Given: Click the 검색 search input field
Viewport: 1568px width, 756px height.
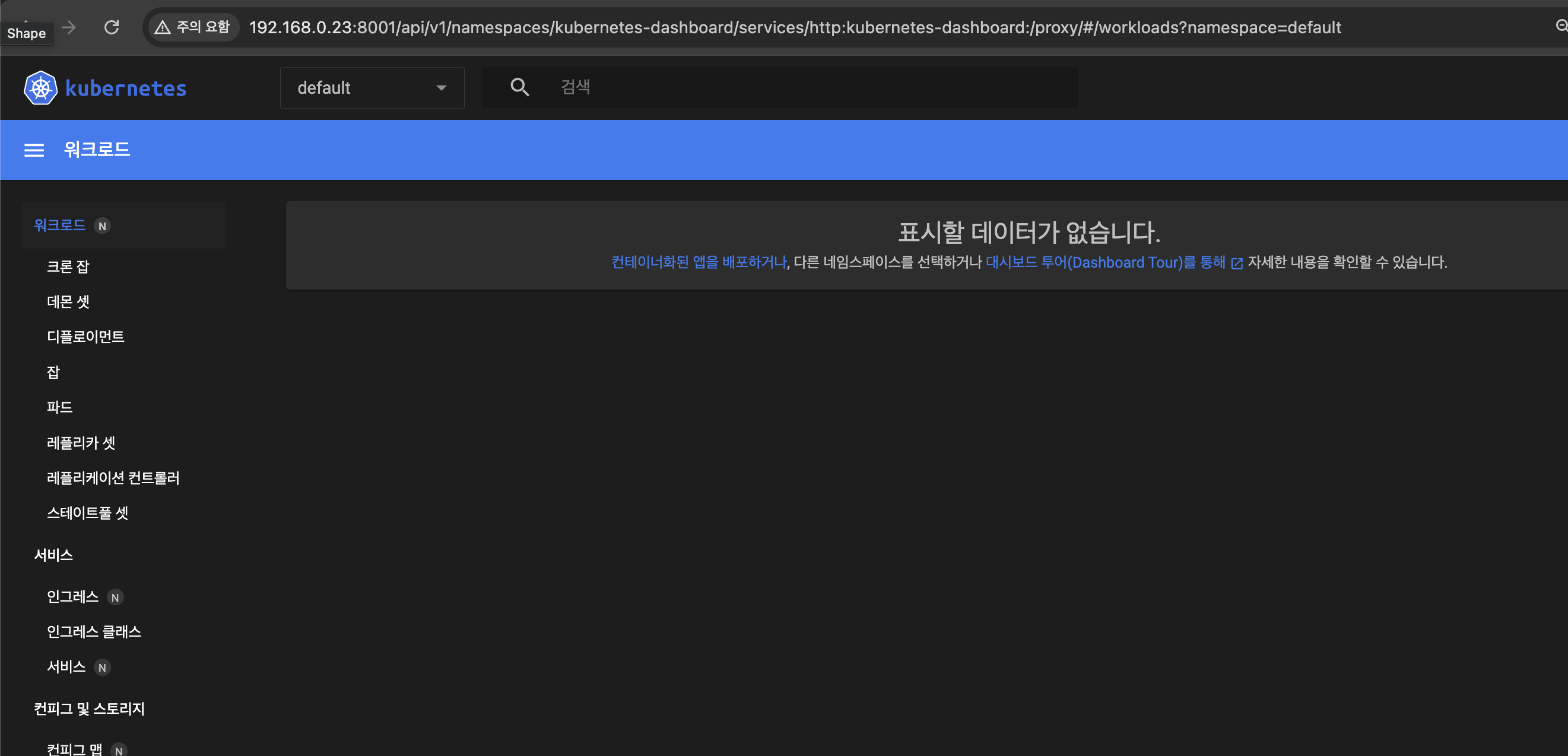Looking at the screenshot, I should [791, 88].
